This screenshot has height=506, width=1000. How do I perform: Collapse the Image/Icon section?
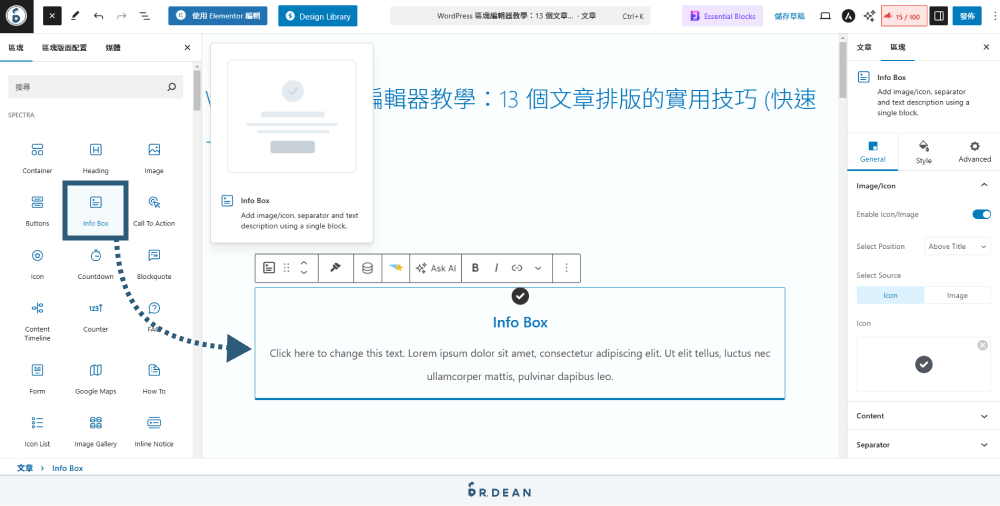point(923,186)
